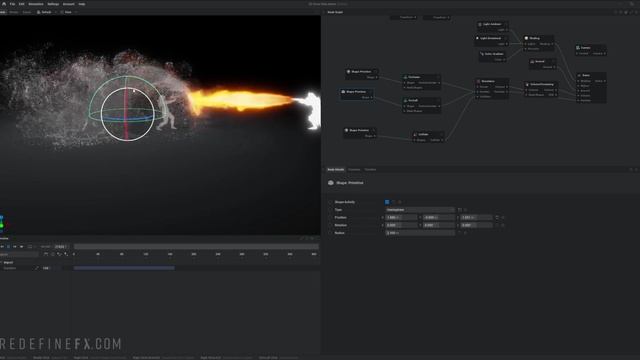Click the timeline scrub bar

pyautogui.click(x=196, y=247)
